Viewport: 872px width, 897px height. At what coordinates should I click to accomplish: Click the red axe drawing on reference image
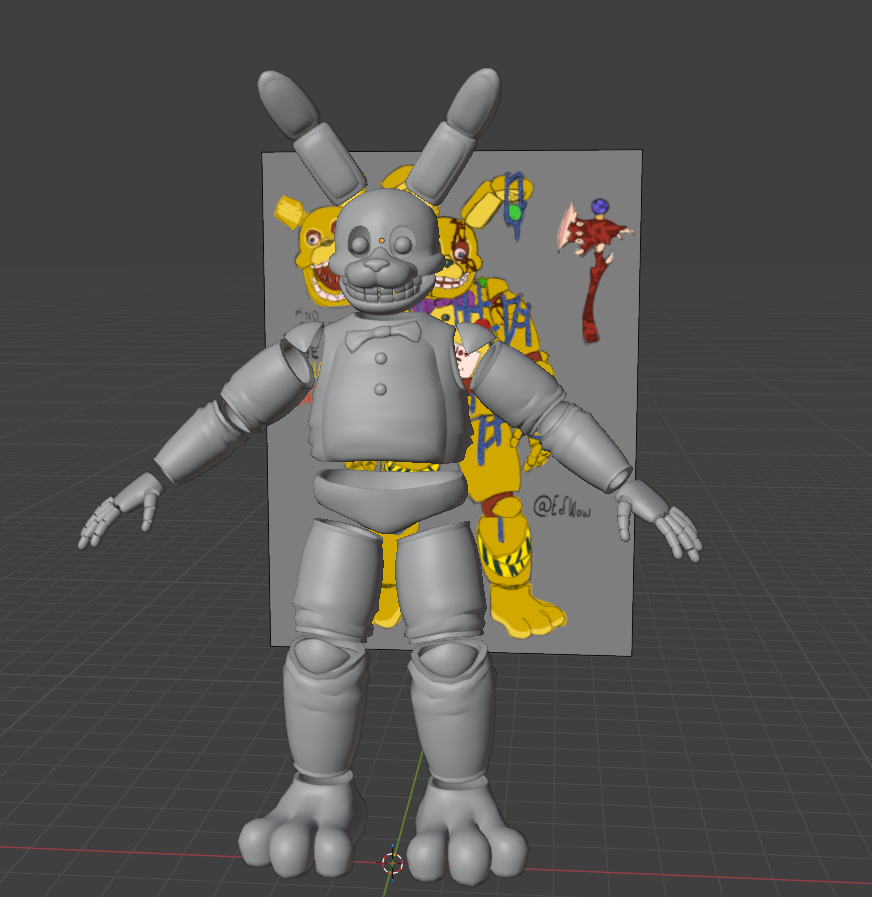(594, 271)
